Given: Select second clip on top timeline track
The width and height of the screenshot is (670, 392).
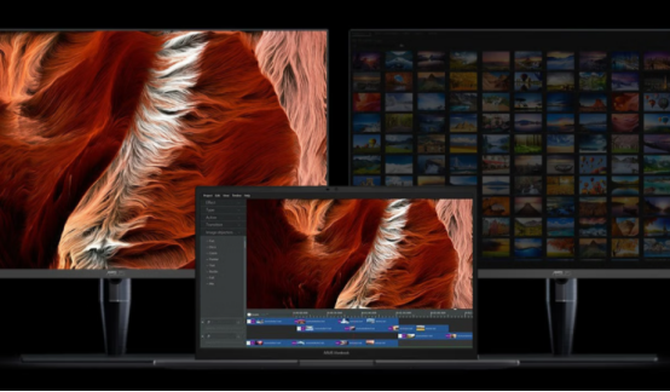Looking at the screenshot, I should coord(316,321).
